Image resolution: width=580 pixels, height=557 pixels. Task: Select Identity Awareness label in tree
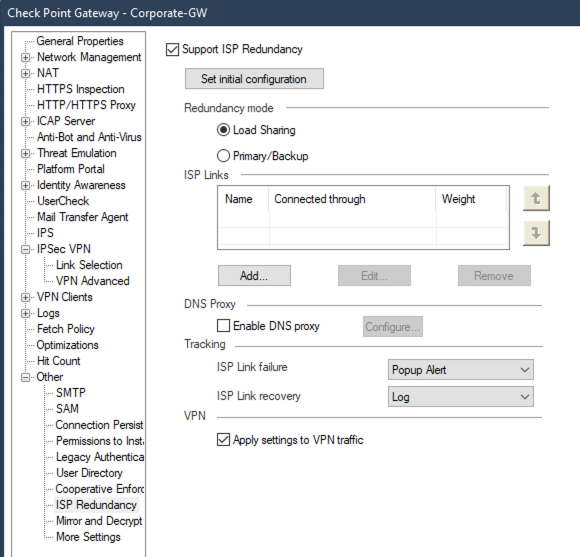[x=81, y=185]
